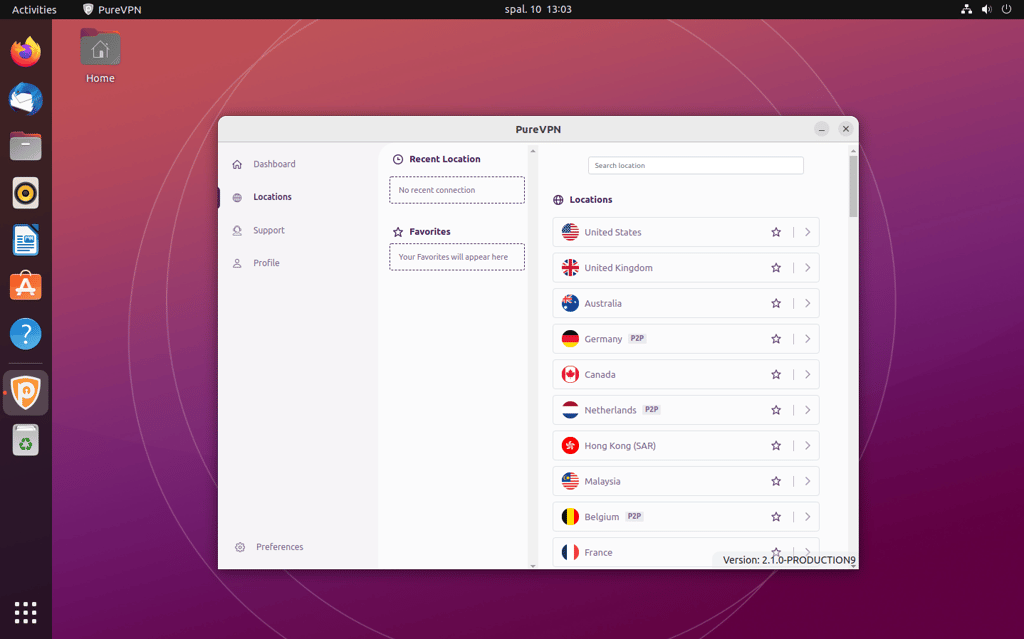Viewport: 1024px width, 639px height.
Task: Click the Preferences gear icon
Action: pos(240,547)
